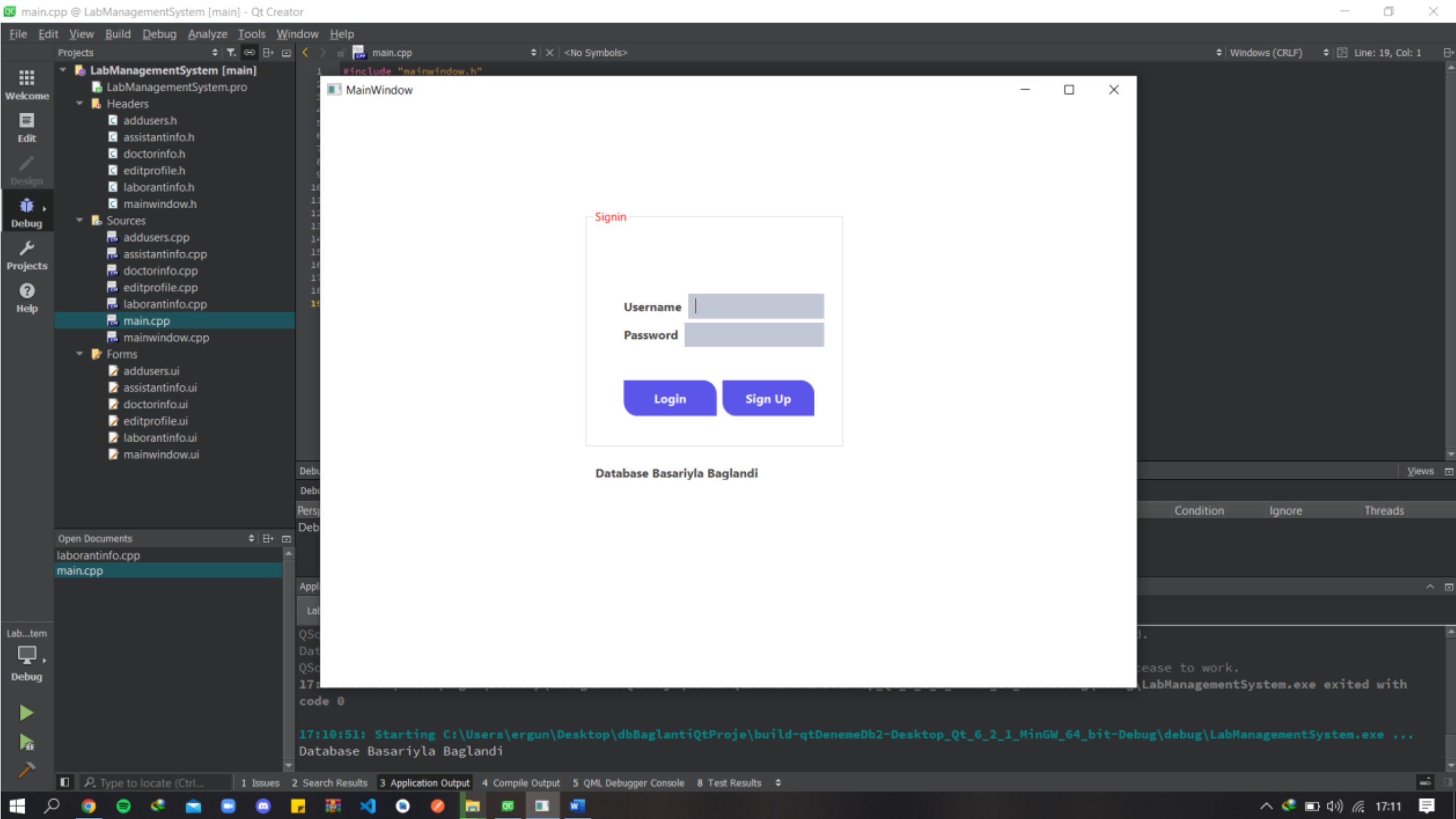This screenshot has width=1456, height=819.
Task: Open the Lab...tem kit selector
Action: pos(26,655)
